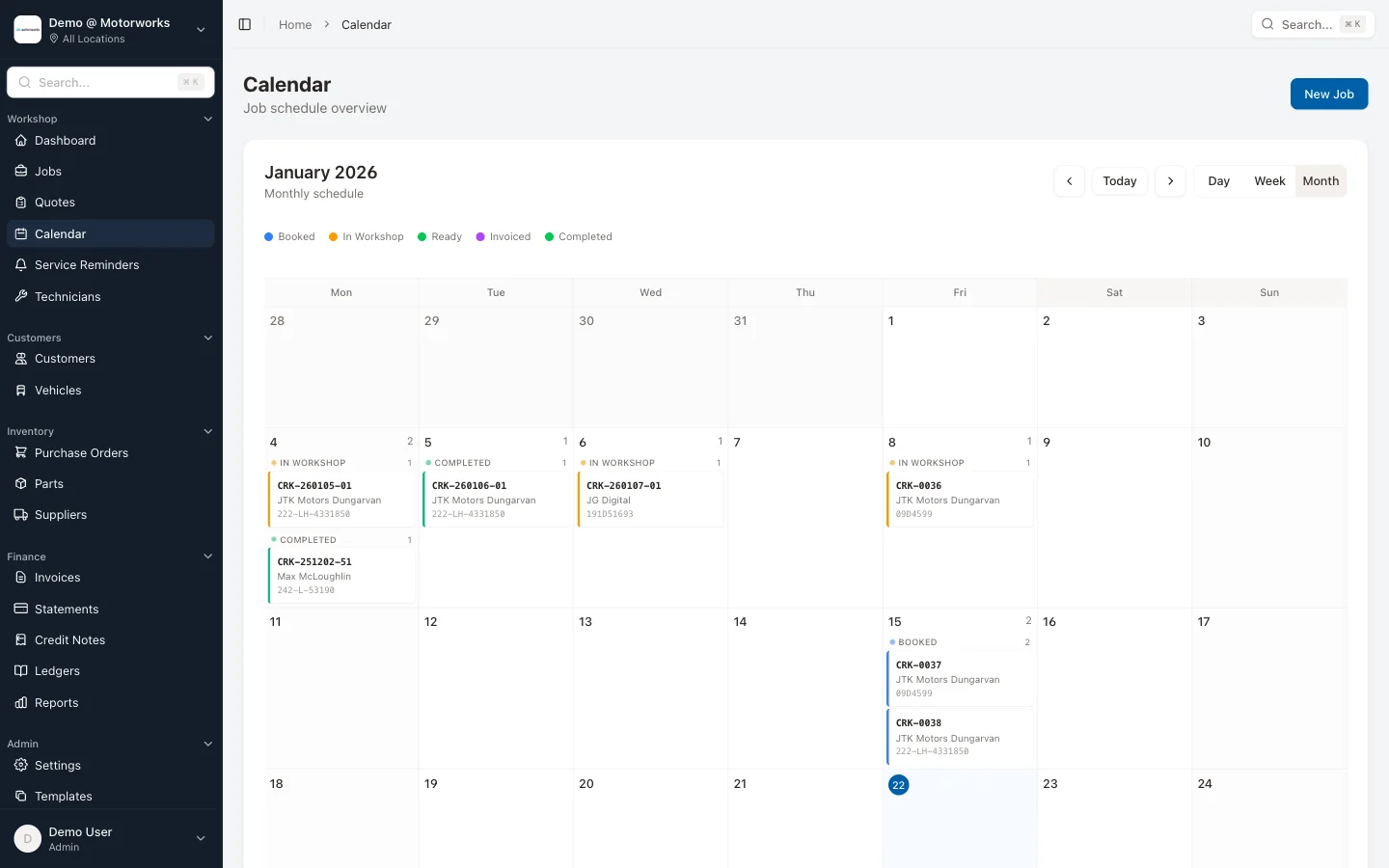
Task: Open the Demo User account menu
Action: click(111, 838)
